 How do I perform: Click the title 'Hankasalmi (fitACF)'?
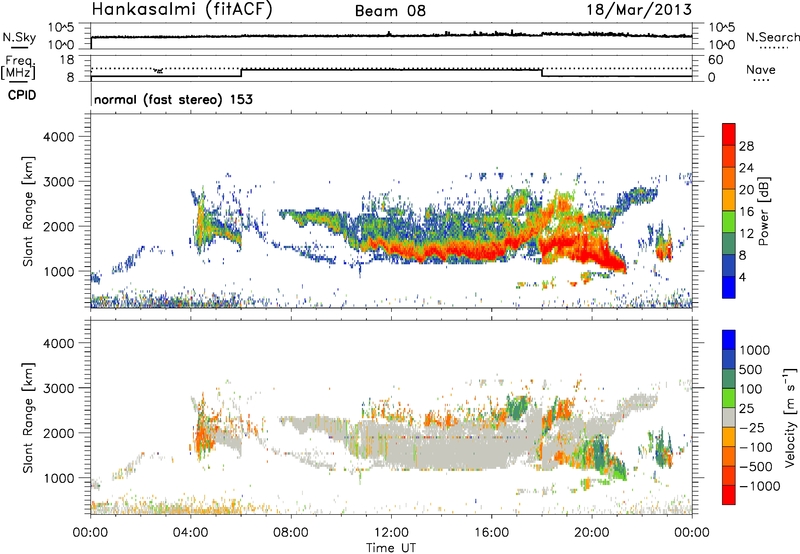[182, 10]
